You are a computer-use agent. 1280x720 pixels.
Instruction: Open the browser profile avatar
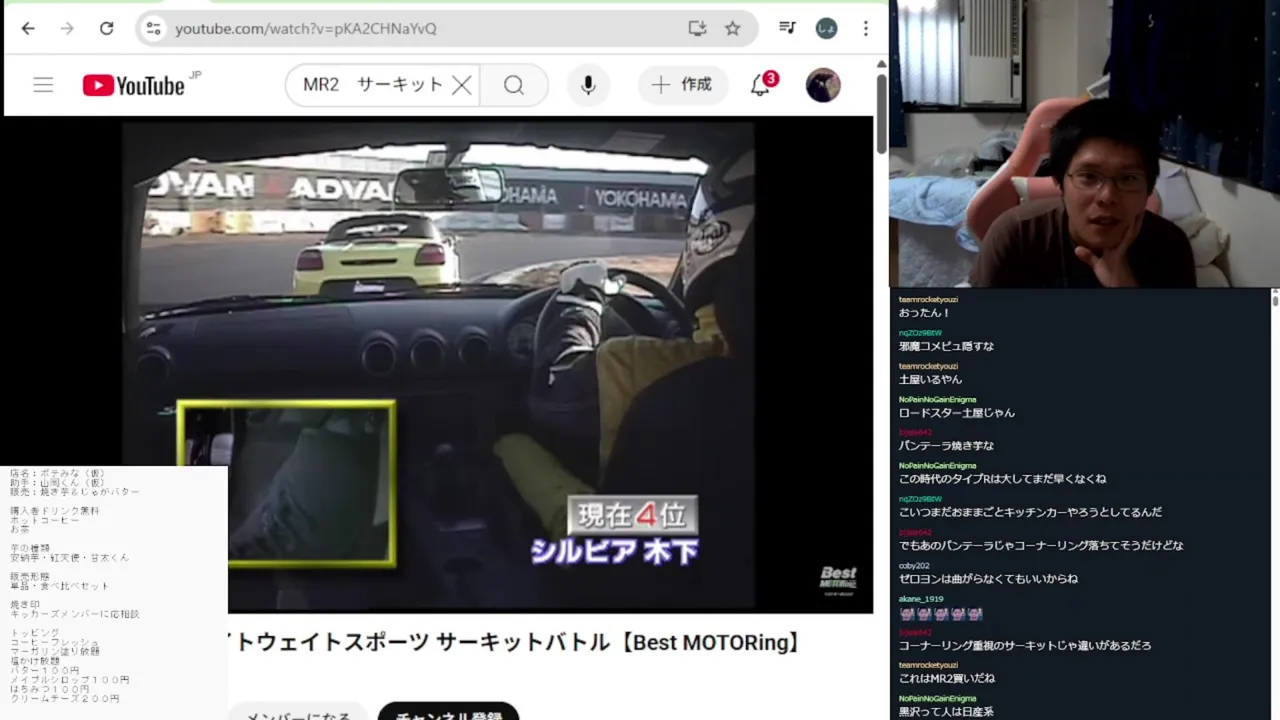point(826,28)
